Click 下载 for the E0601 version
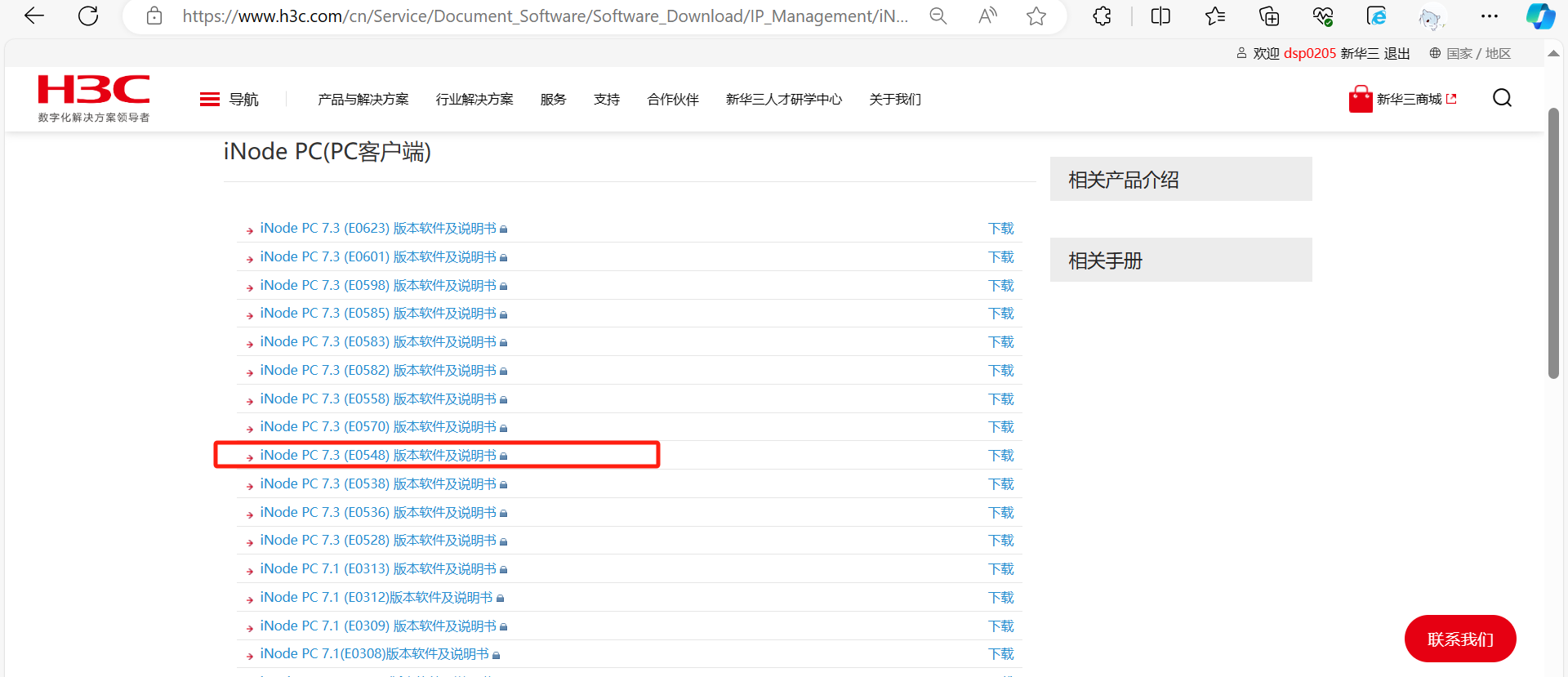Screen dimensions: 1568x677 pos(1001,257)
